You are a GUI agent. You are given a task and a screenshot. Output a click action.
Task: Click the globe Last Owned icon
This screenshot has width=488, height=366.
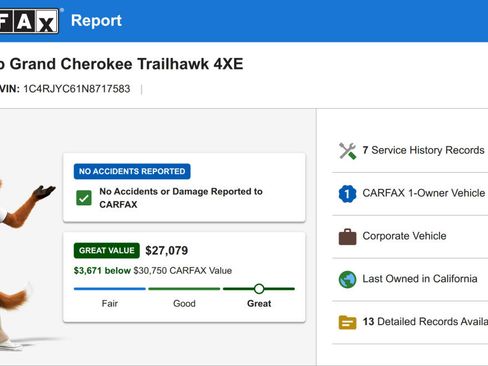(x=347, y=279)
